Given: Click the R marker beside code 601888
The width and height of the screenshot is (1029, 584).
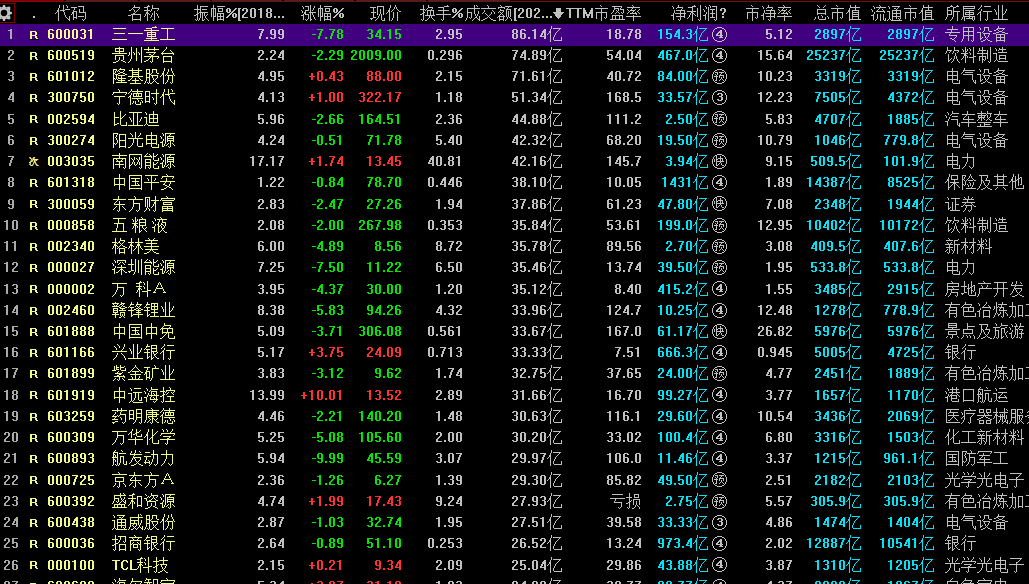Looking at the screenshot, I should 34,331.
